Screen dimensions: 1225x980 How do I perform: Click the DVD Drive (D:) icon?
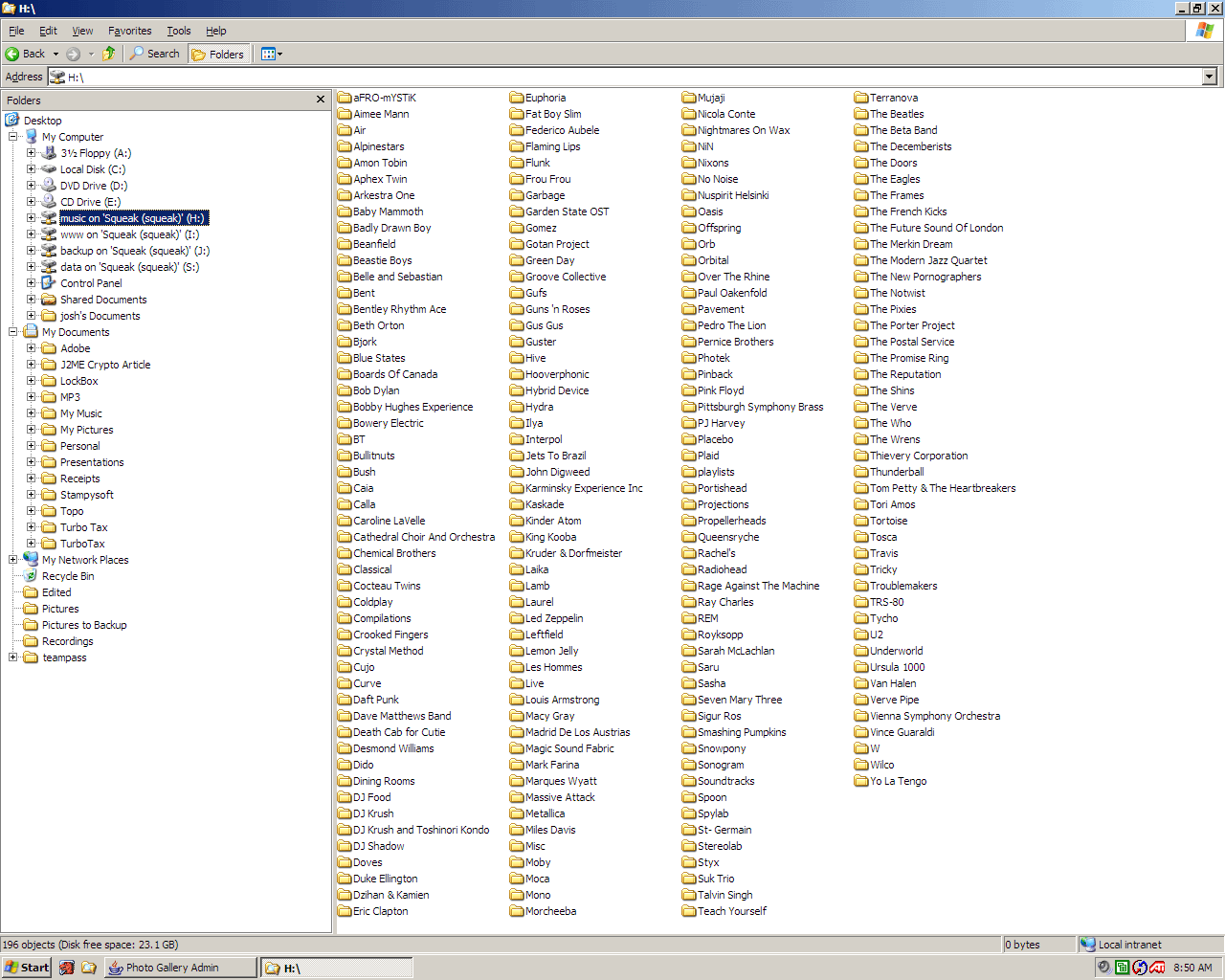pyautogui.click(x=49, y=186)
